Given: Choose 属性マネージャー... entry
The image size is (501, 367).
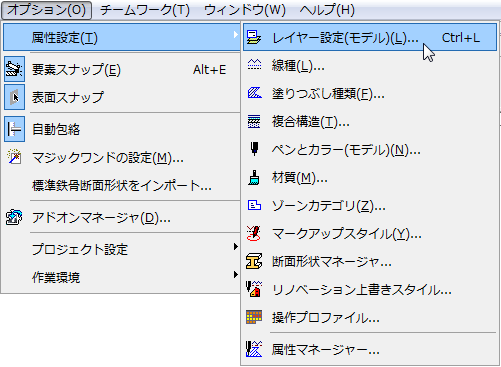Looking at the screenshot, I should click(x=370, y=350).
